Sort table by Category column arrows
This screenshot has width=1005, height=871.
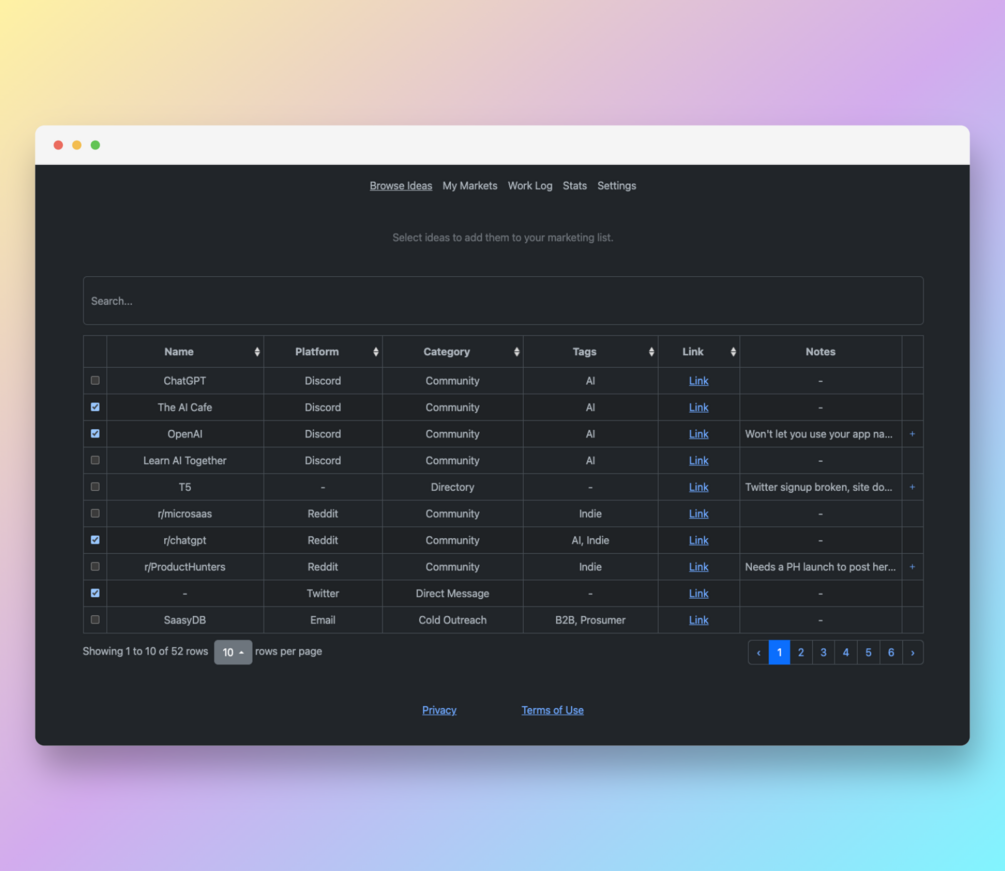[x=517, y=352]
